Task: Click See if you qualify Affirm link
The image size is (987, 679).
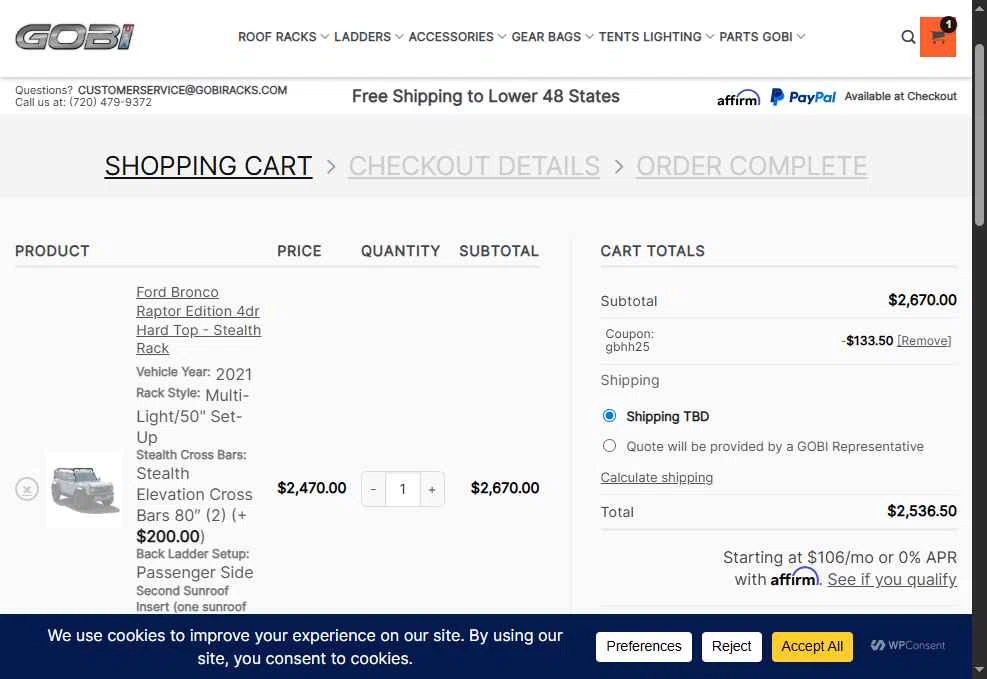Action: point(892,580)
